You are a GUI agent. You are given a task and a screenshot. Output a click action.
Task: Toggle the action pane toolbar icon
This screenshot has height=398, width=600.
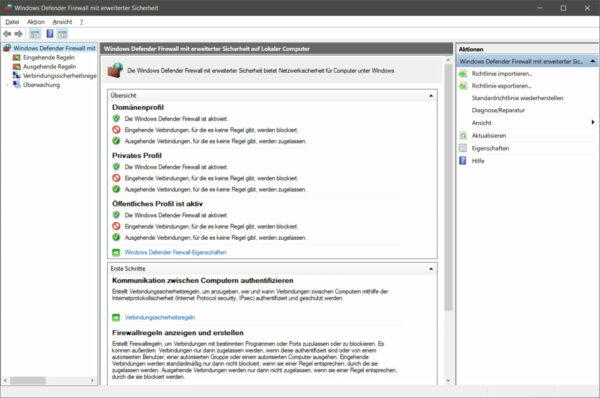point(62,34)
